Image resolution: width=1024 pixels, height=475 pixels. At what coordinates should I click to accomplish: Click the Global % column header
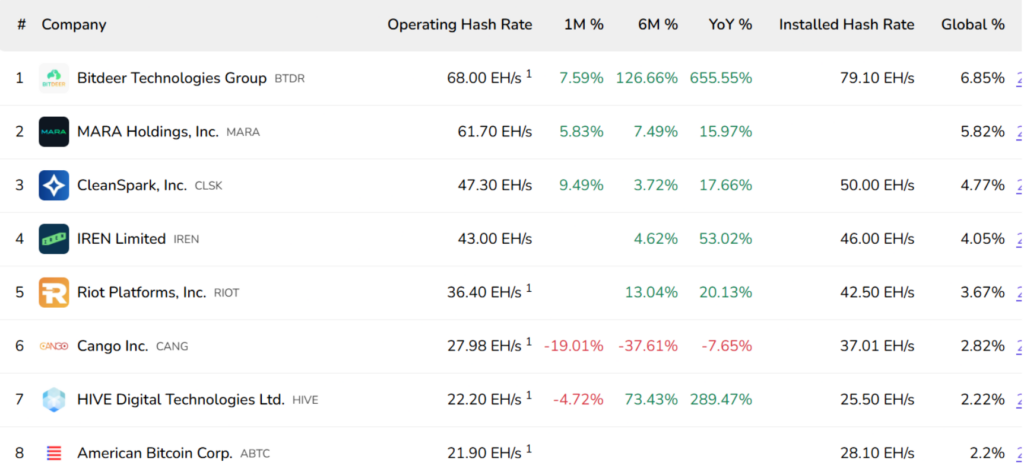click(972, 24)
